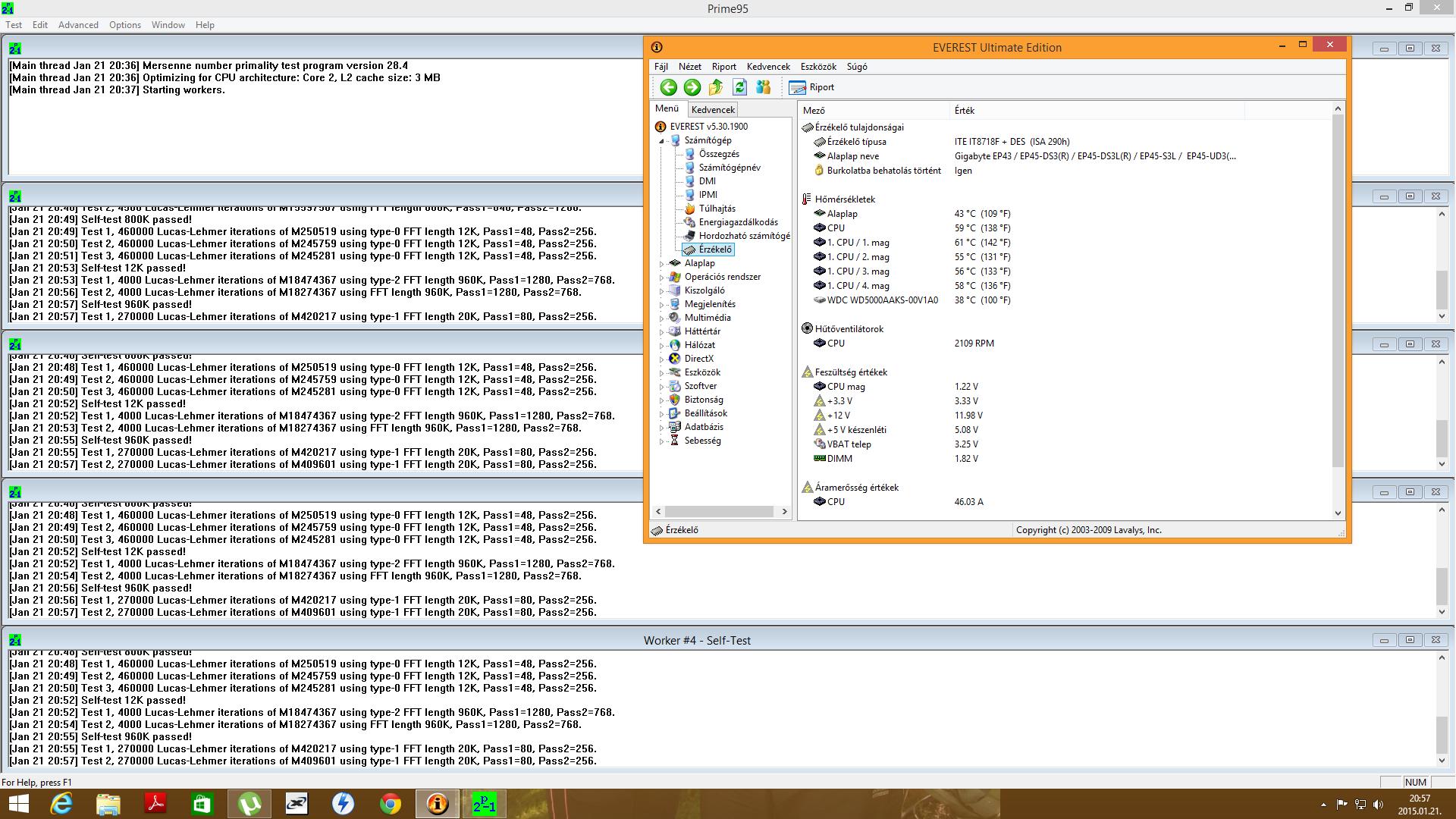This screenshot has height=819, width=1456.
Task: Open Prime95 Edit menu
Action: coord(40,25)
